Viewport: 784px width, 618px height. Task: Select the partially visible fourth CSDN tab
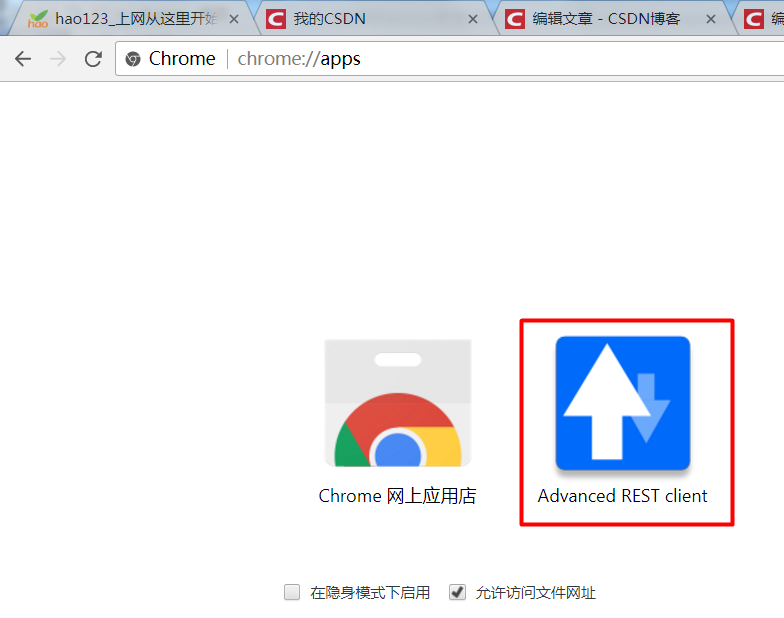pyautogui.click(x=761, y=19)
